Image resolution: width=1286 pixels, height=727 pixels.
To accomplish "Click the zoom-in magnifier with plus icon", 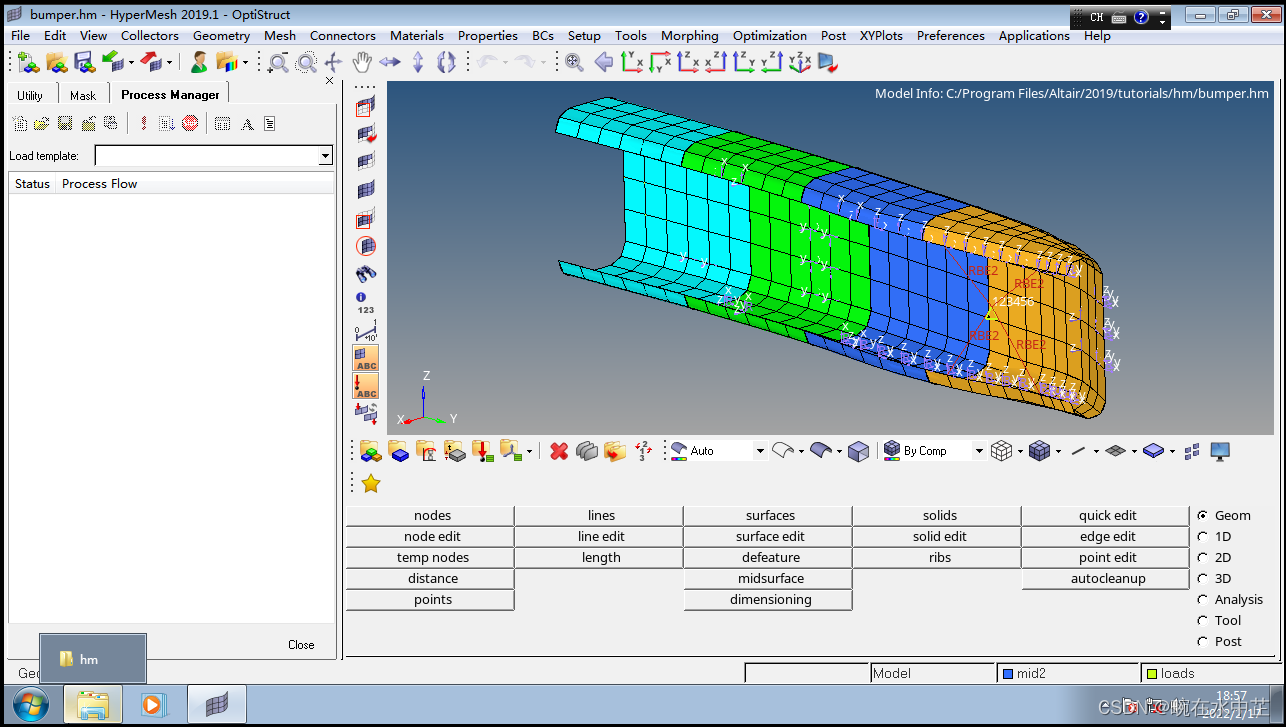I will [574, 62].
